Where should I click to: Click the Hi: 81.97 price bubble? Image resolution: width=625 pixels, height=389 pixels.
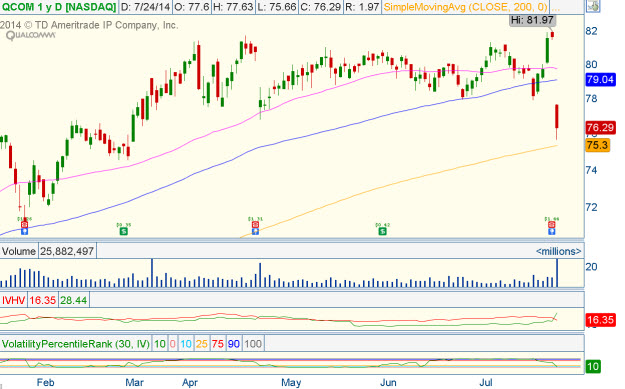[x=533, y=20]
